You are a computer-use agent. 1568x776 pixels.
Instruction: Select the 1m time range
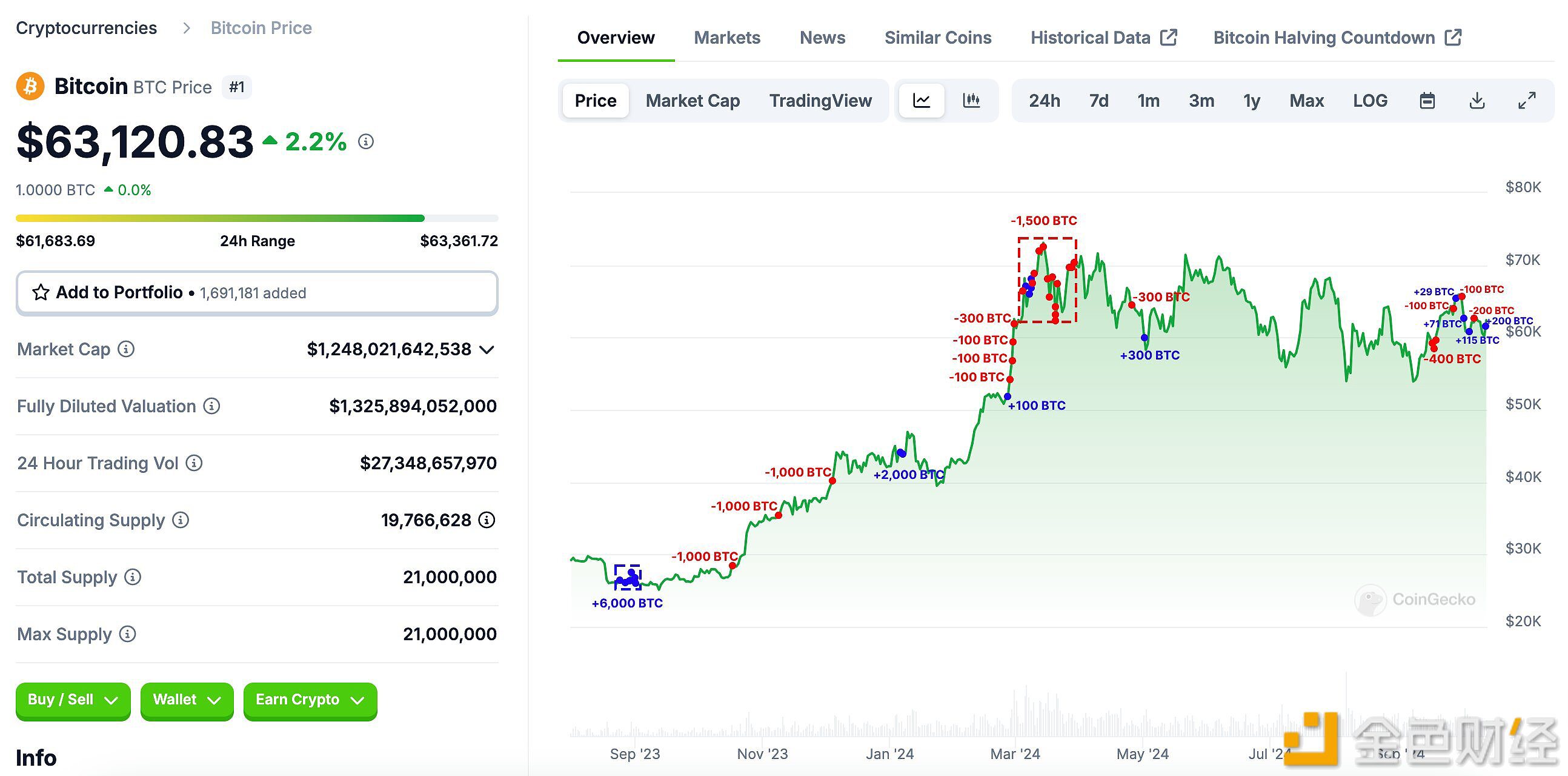1149,101
